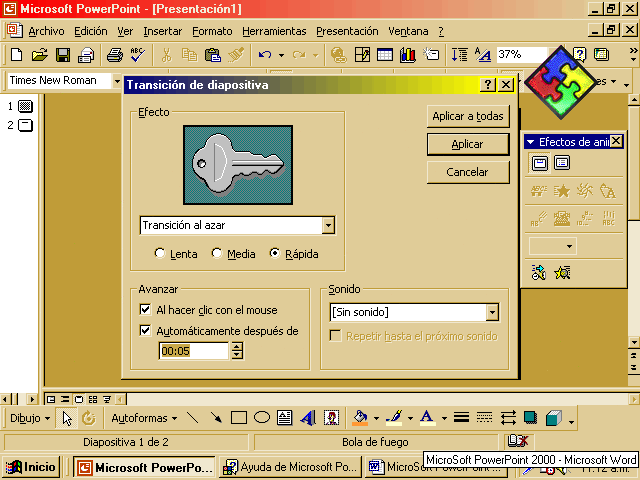Uncheck Automáticamente después de
Viewport: 640px width, 480px height.
click(145, 330)
